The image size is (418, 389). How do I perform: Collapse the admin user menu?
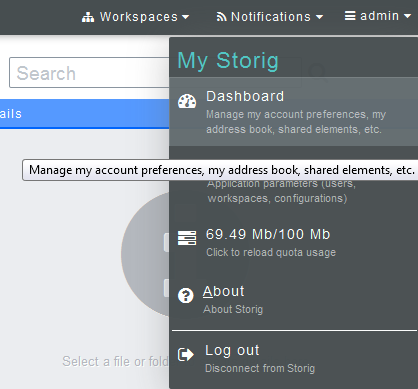click(x=378, y=16)
